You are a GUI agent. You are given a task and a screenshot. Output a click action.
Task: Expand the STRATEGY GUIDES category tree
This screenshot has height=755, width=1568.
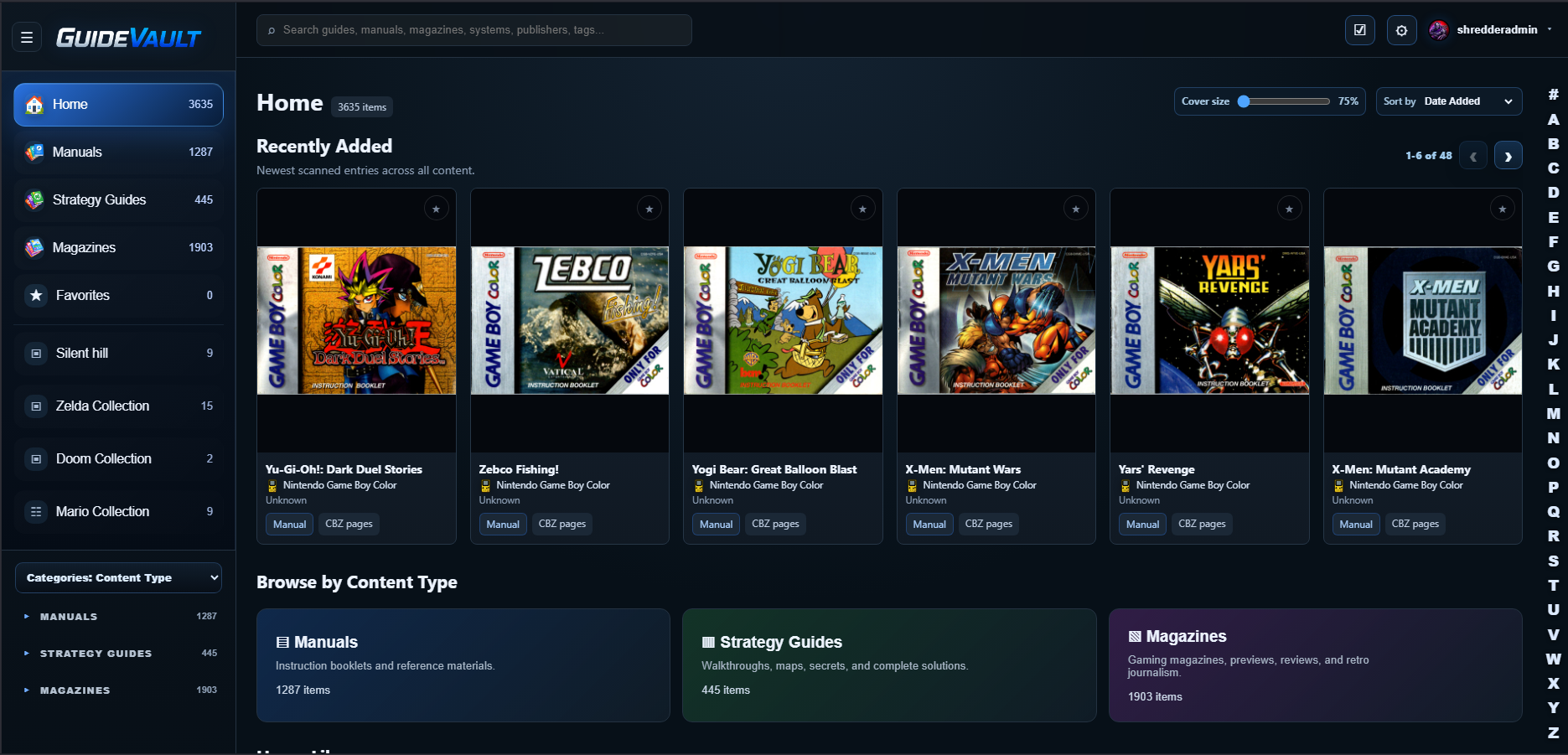[27, 654]
